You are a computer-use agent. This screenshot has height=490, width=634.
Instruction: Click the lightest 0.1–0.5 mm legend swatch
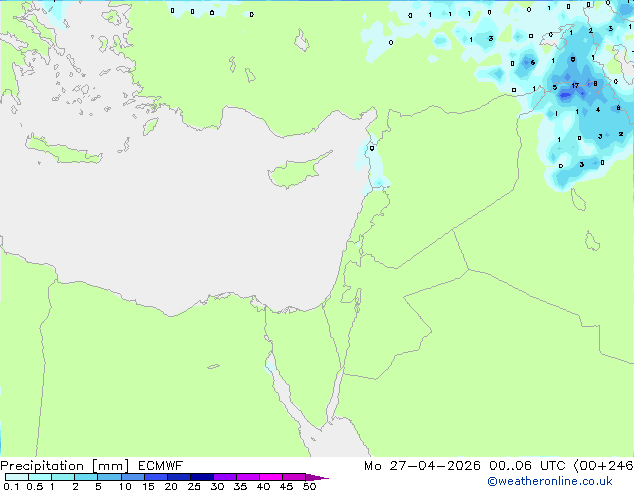[17, 477]
